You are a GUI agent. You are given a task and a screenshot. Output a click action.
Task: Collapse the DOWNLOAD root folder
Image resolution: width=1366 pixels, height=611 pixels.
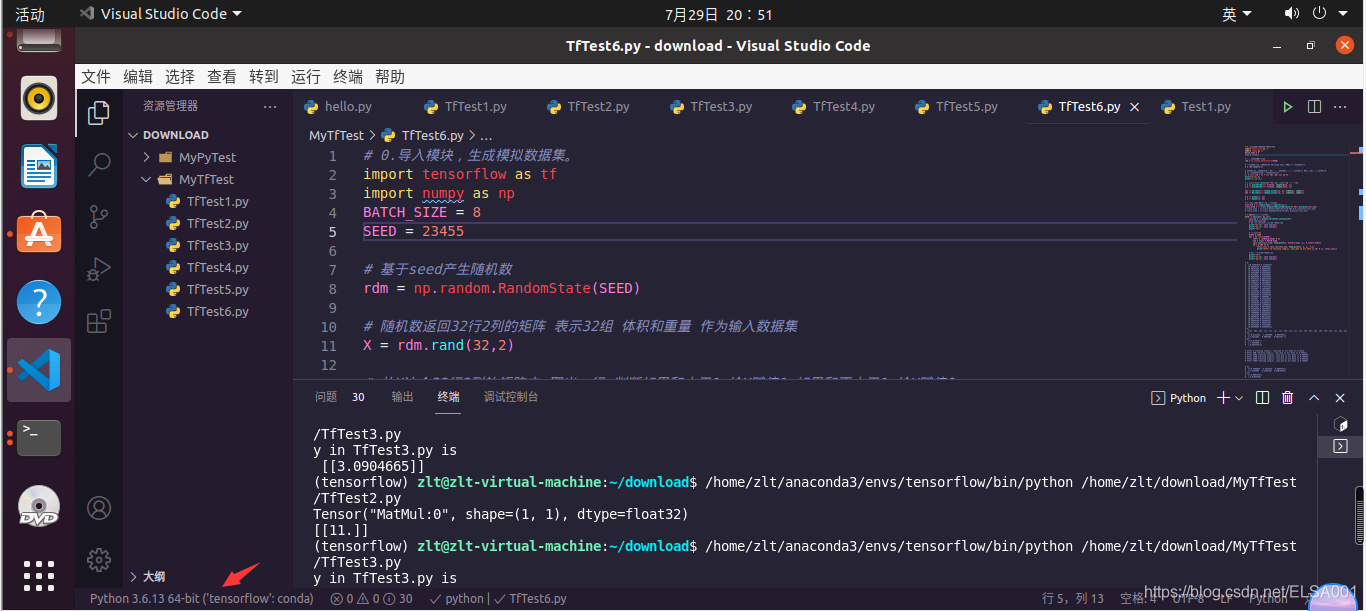pyautogui.click(x=208, y=135)
